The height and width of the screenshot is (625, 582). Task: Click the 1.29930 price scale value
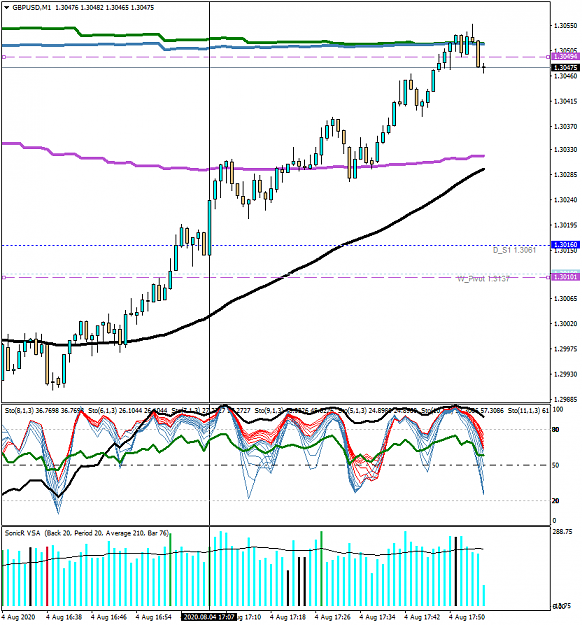tap(566, 374)
